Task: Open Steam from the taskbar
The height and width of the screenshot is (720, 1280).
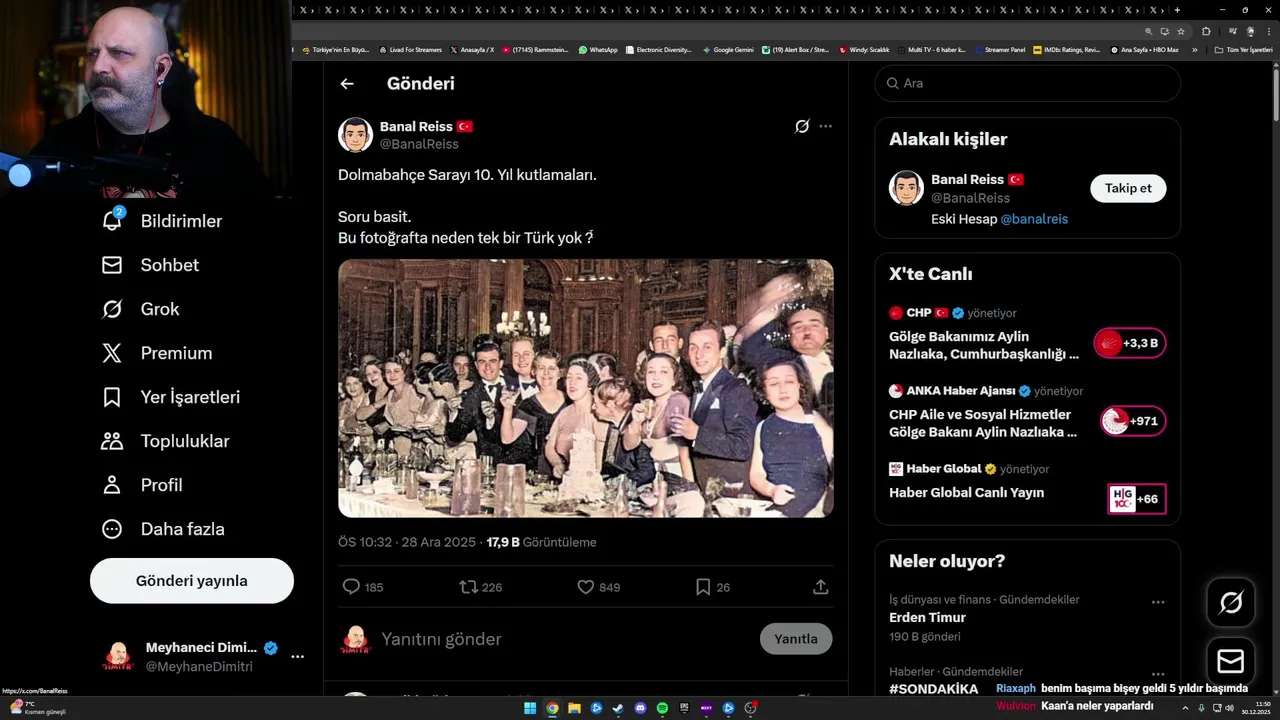Action: (x=618, y=708)
